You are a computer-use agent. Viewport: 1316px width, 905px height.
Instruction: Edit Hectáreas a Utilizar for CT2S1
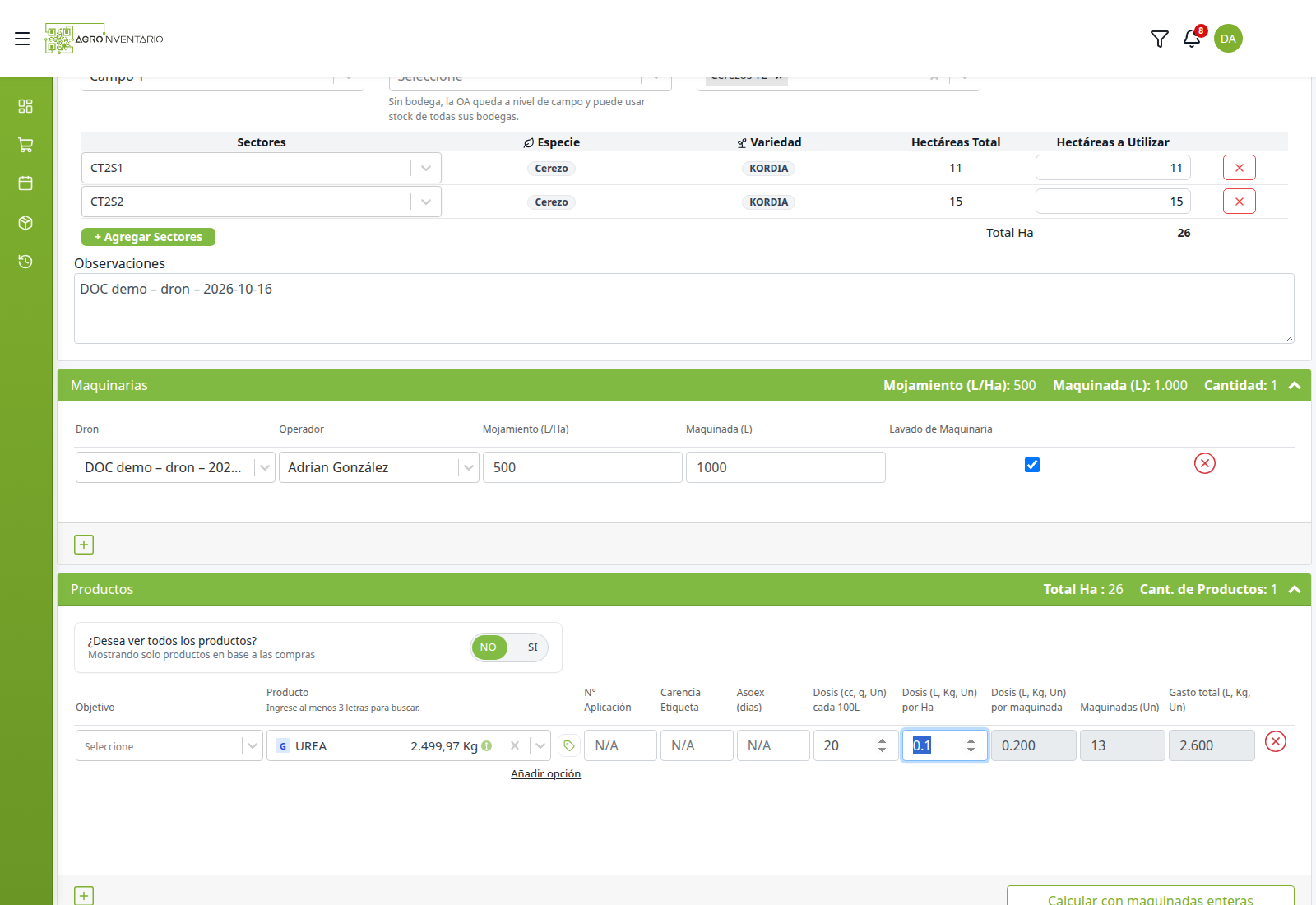tap(1113, 168)
